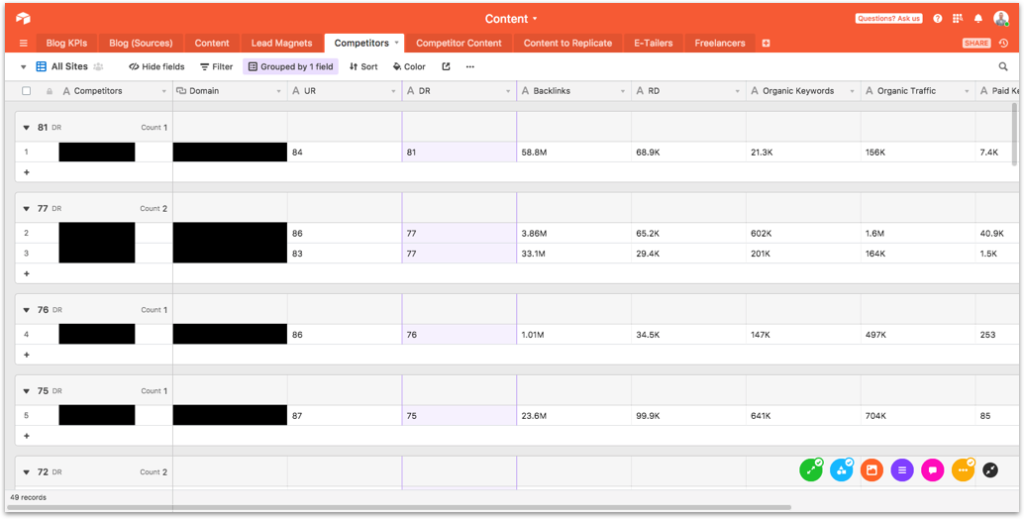Switch to the Blog (Sources) tab

(141, 43)
